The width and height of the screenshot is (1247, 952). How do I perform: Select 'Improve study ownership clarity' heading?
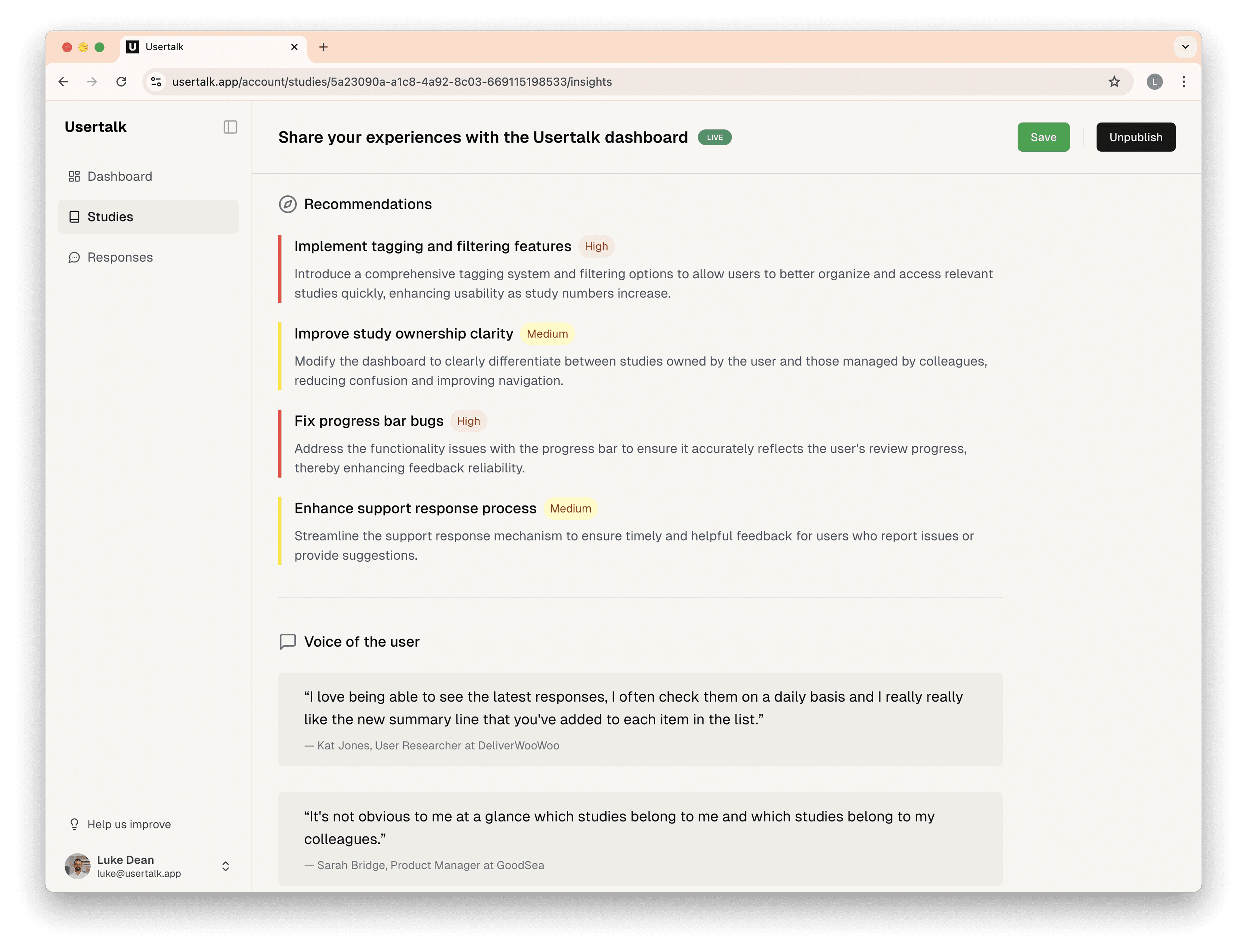click(x=403, y=334)
